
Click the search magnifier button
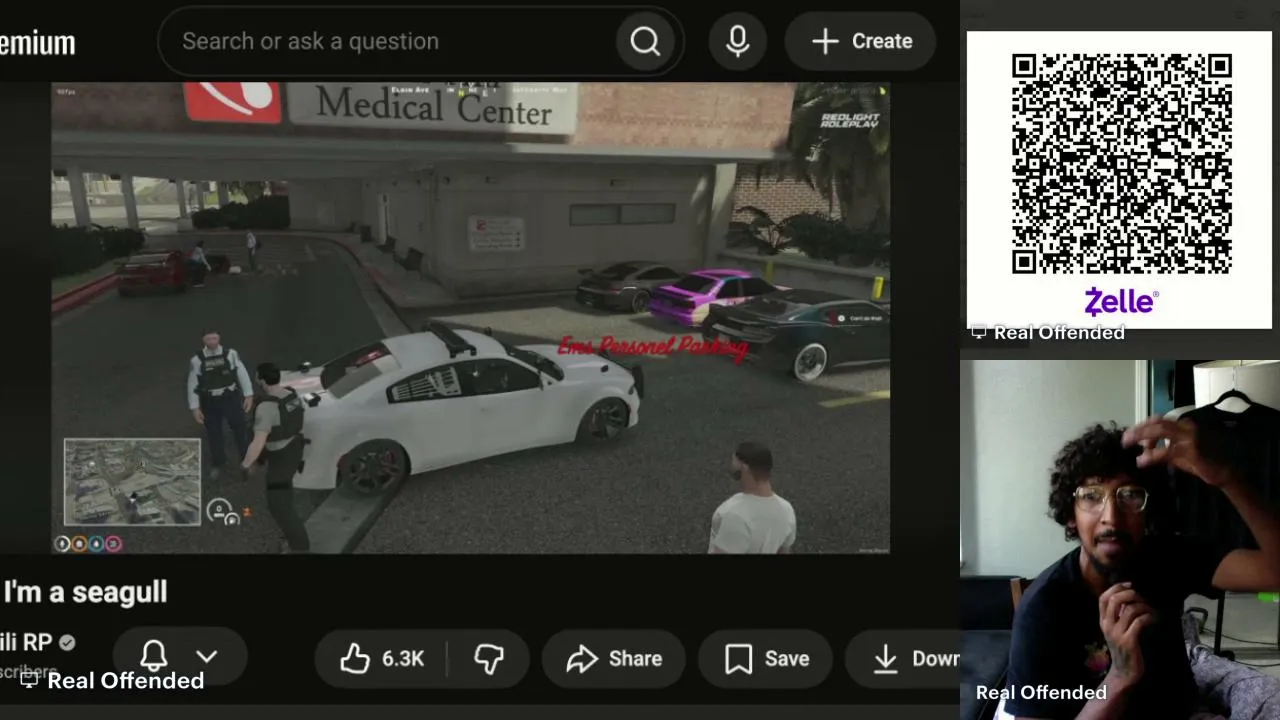pyautogui.click(x=645, y=41)
